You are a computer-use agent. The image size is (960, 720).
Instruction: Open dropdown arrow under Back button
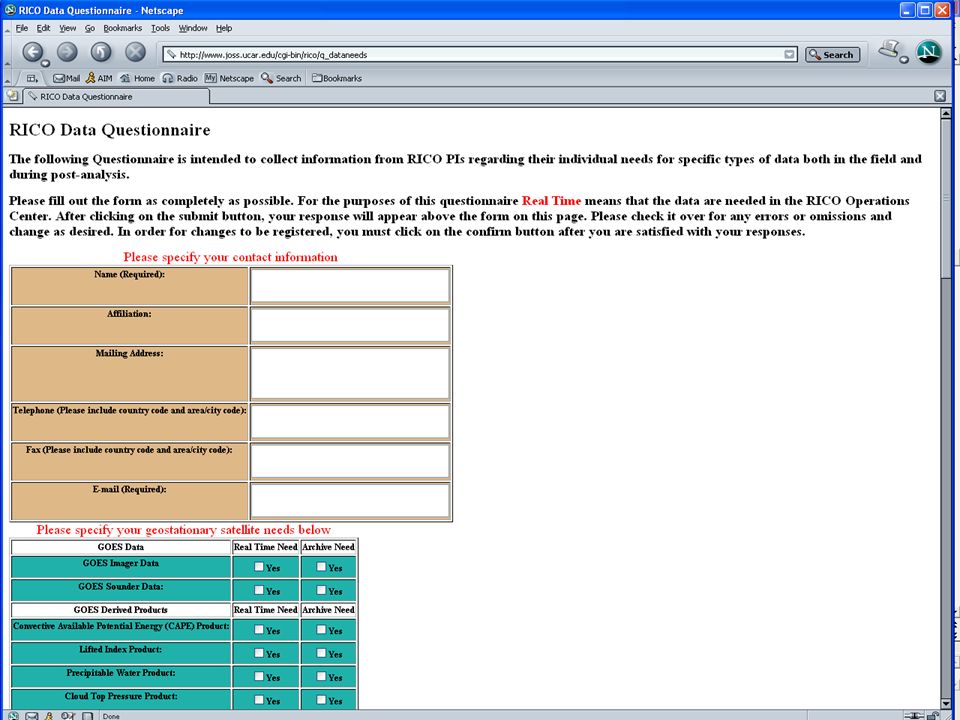[45, 63]
